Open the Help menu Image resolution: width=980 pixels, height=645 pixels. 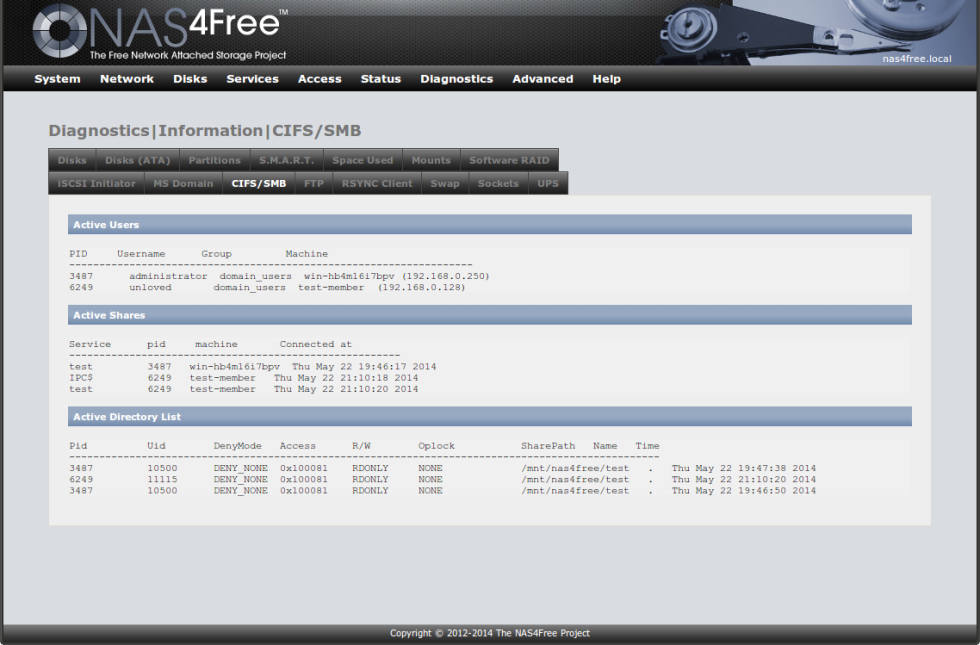tap(606, 79)
